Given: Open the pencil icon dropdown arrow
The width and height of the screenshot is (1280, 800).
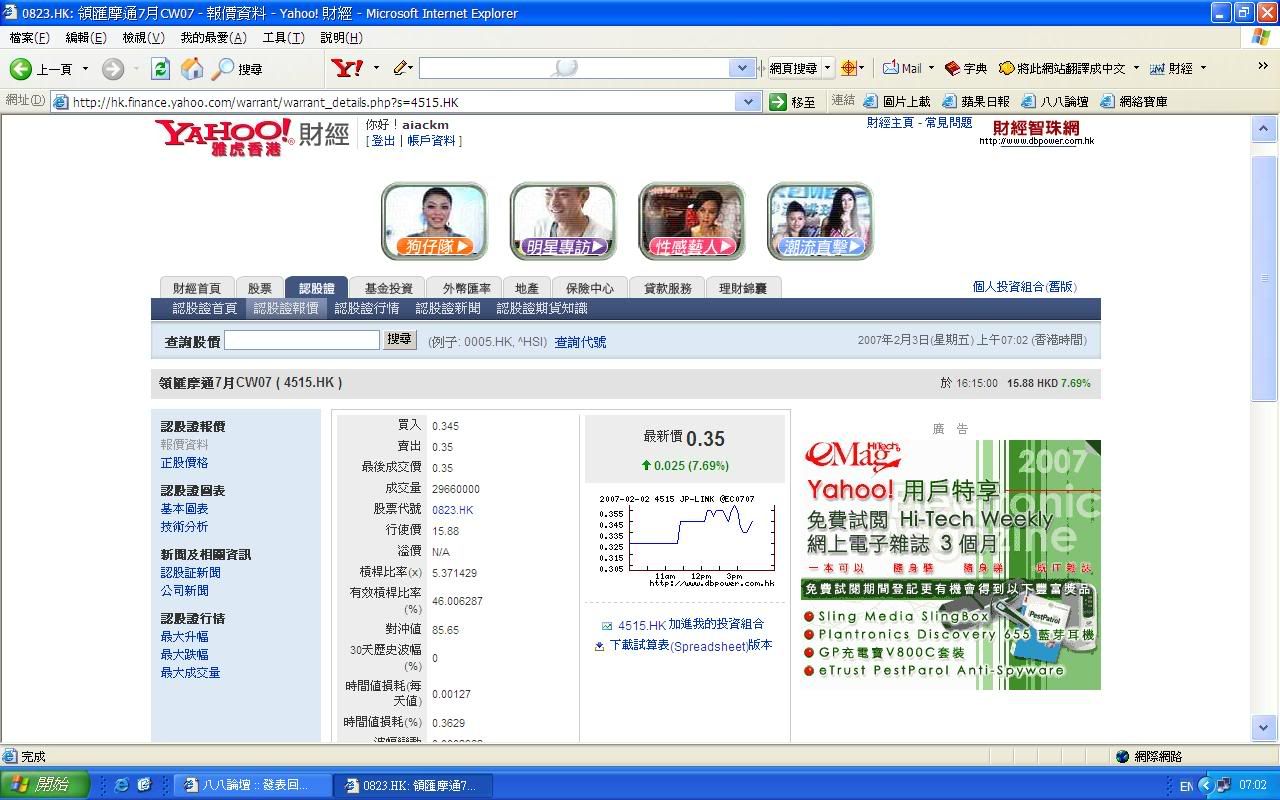Looking at the screenshot, I should click(411, 68).
